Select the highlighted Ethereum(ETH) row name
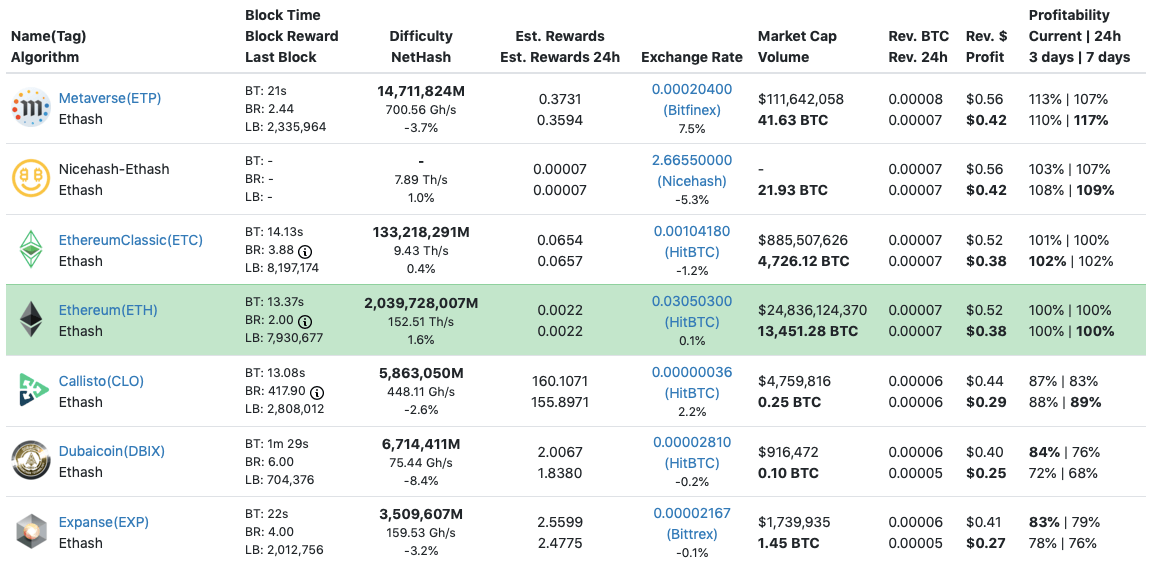Image resolution: width=1157 pixels, height=564 pixels. 108,310
